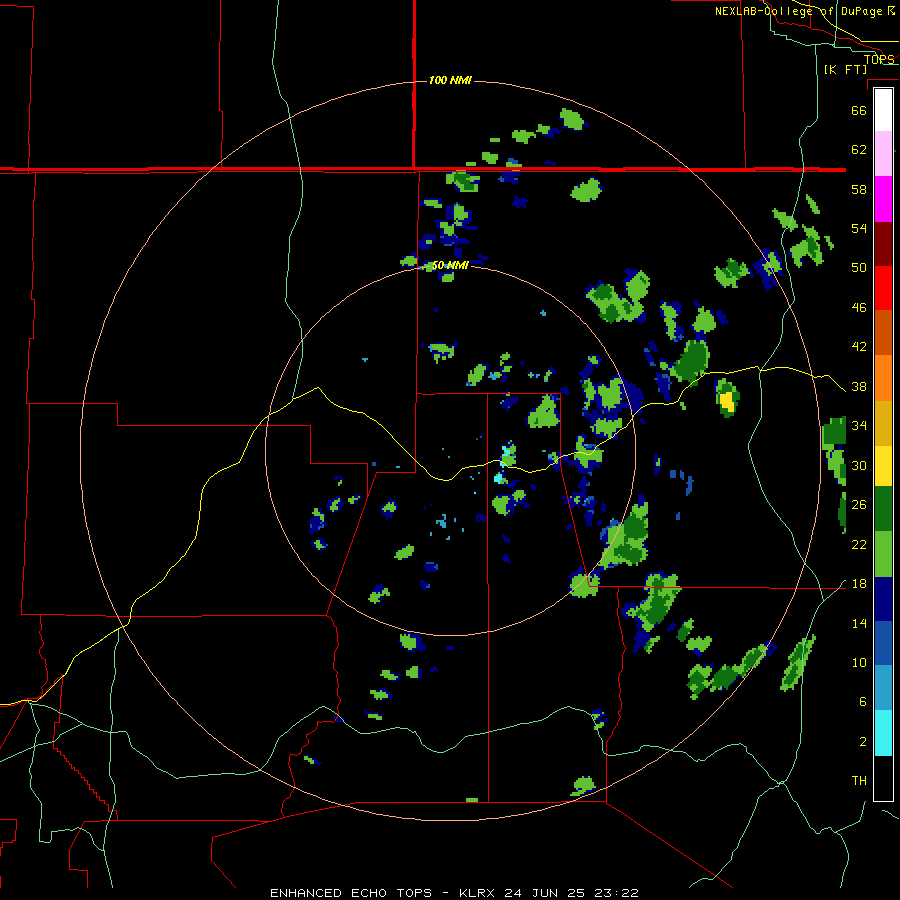Click the yellow 30 kft echo top cell
This screenshot has width=900, height=900.
point(727,401)
